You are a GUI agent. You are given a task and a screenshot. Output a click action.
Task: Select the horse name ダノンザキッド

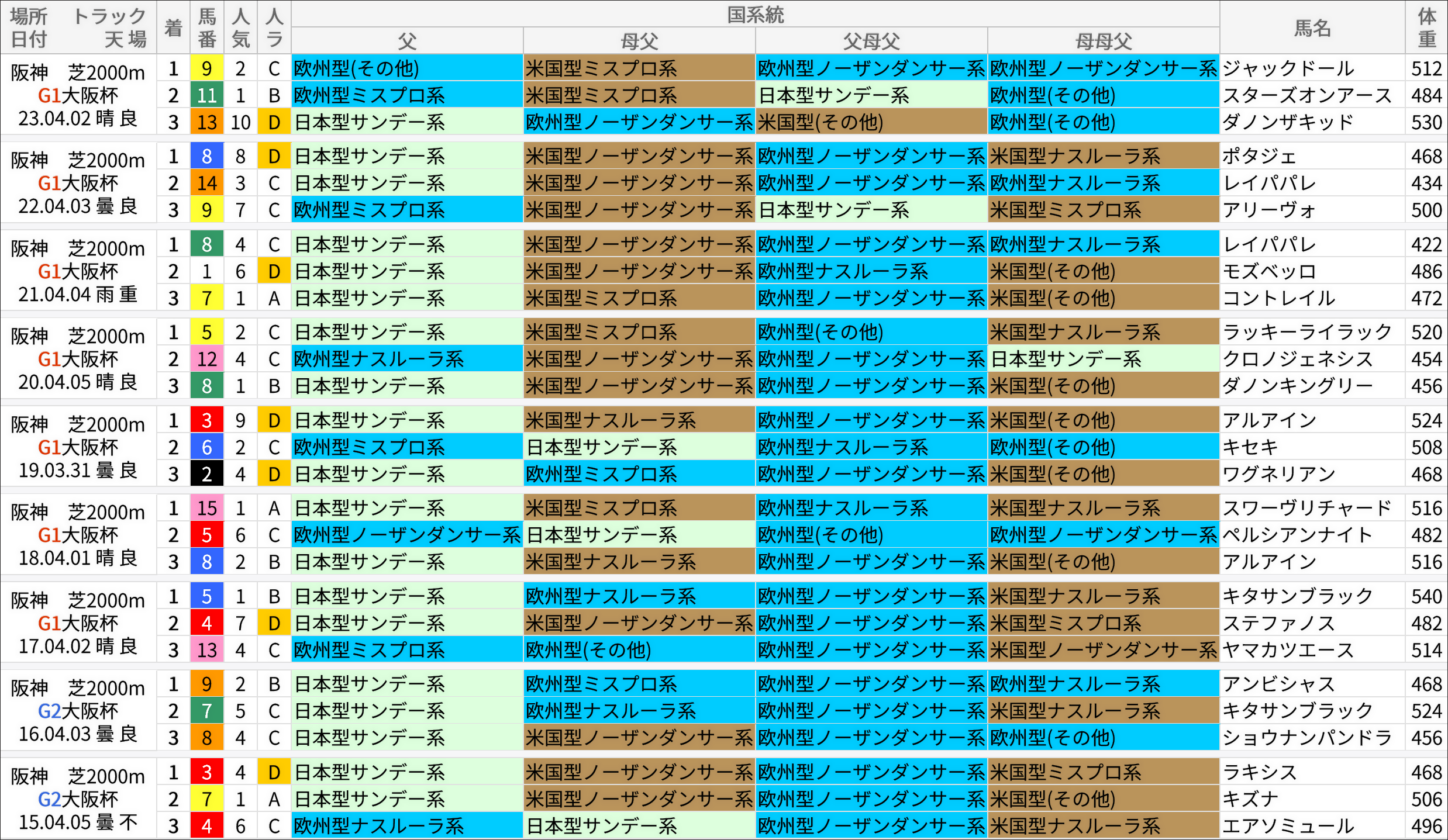point(1288,123)
